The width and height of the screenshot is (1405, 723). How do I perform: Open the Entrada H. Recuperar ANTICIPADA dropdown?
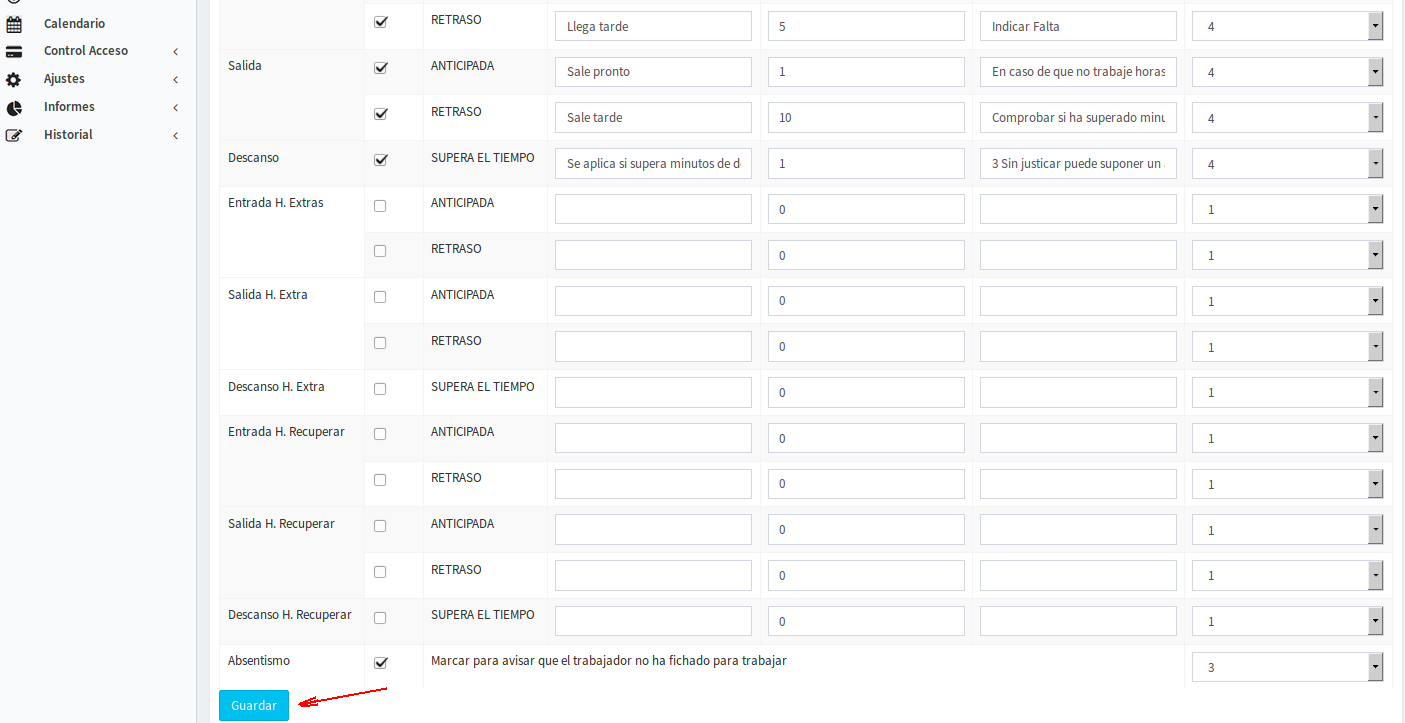click(1288, 438)
